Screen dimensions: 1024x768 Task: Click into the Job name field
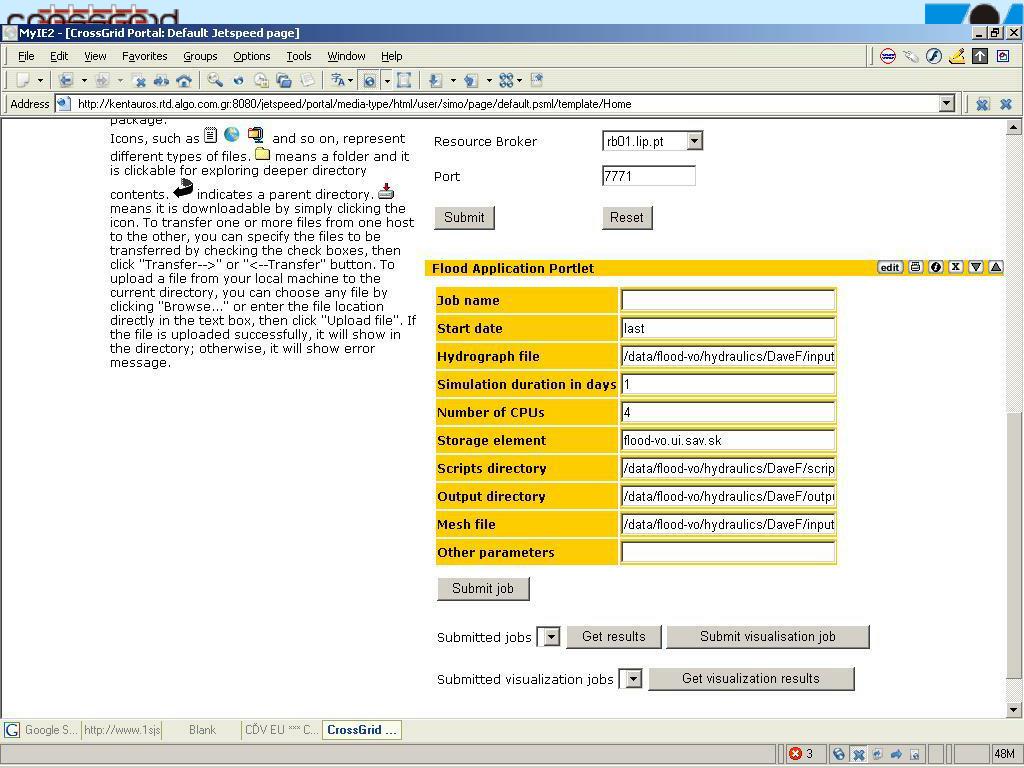tap(728, 300)
